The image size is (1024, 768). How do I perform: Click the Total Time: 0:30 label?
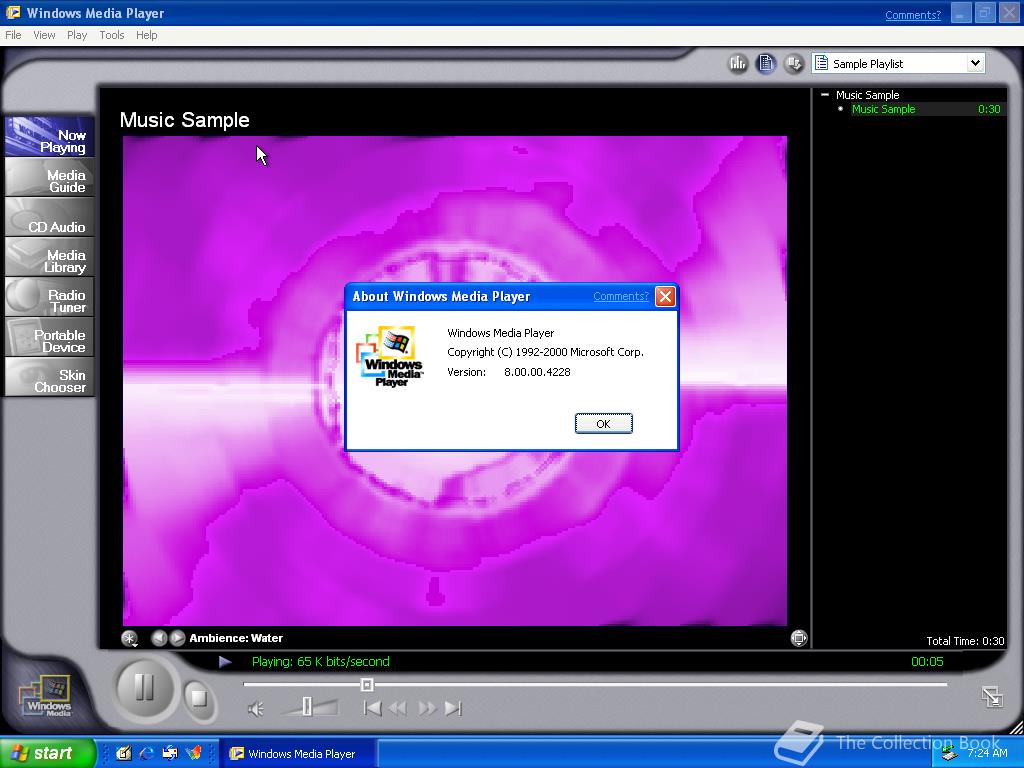click(x=965, y=641)
